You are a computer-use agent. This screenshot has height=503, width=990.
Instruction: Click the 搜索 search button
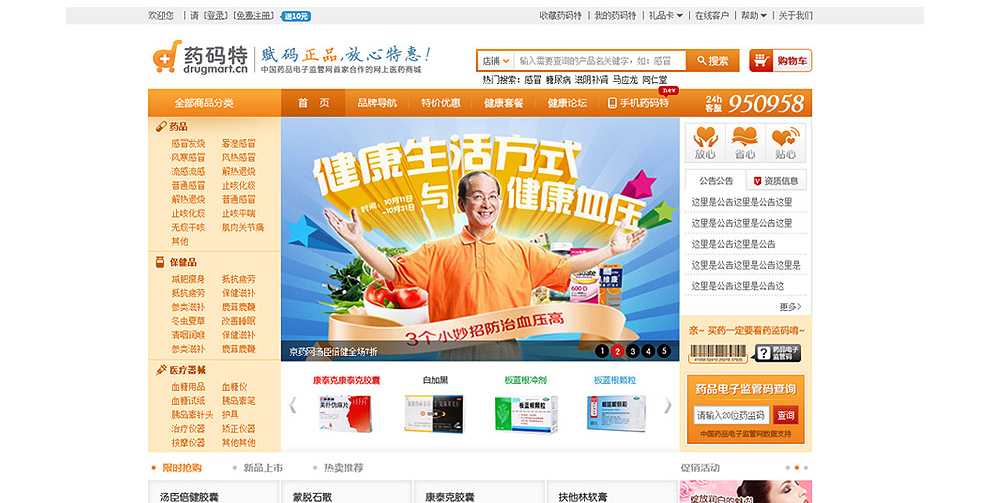click(713, 61)
